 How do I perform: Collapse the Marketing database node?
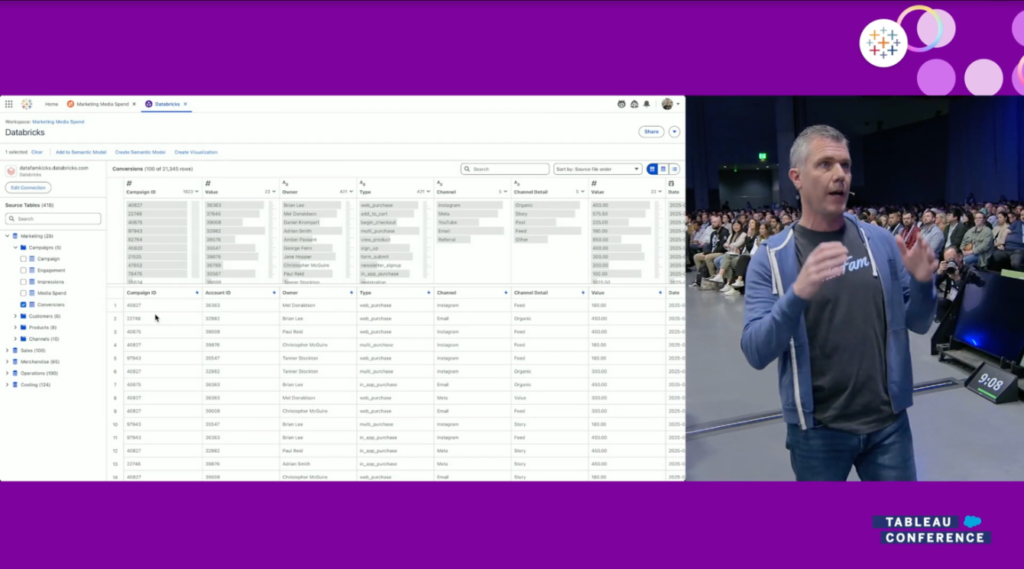(7, 236)
